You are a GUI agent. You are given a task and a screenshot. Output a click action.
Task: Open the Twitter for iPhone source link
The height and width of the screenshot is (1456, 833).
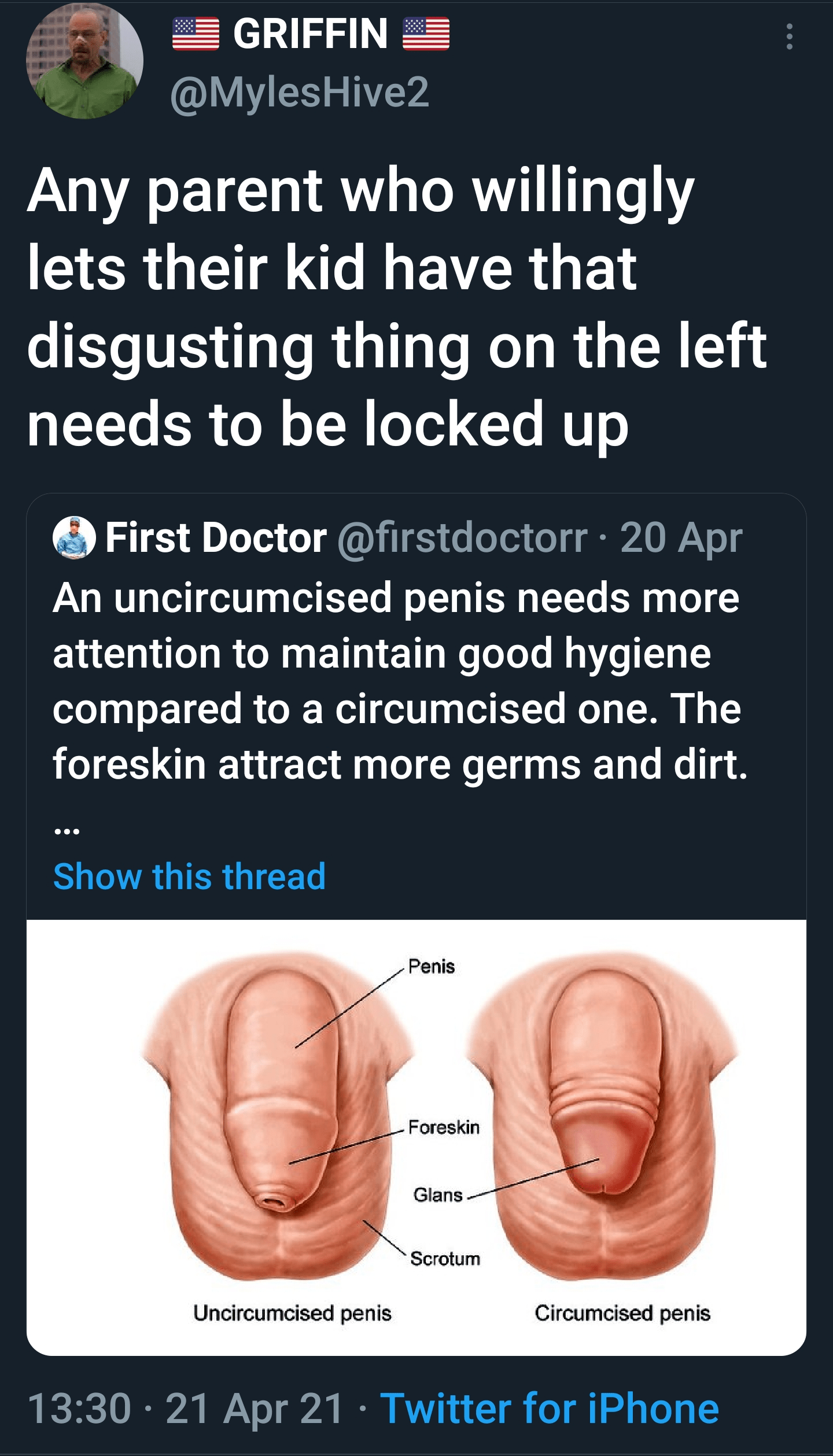pyautogui.click(x=550, y=1408)
